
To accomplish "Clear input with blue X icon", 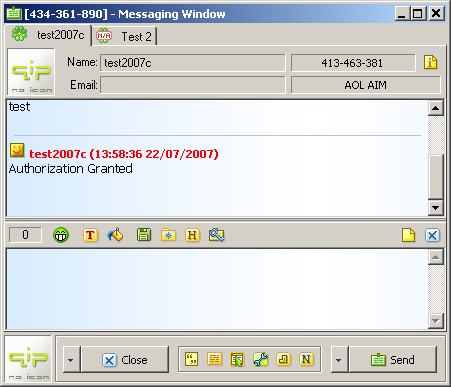I will (432, 235).
